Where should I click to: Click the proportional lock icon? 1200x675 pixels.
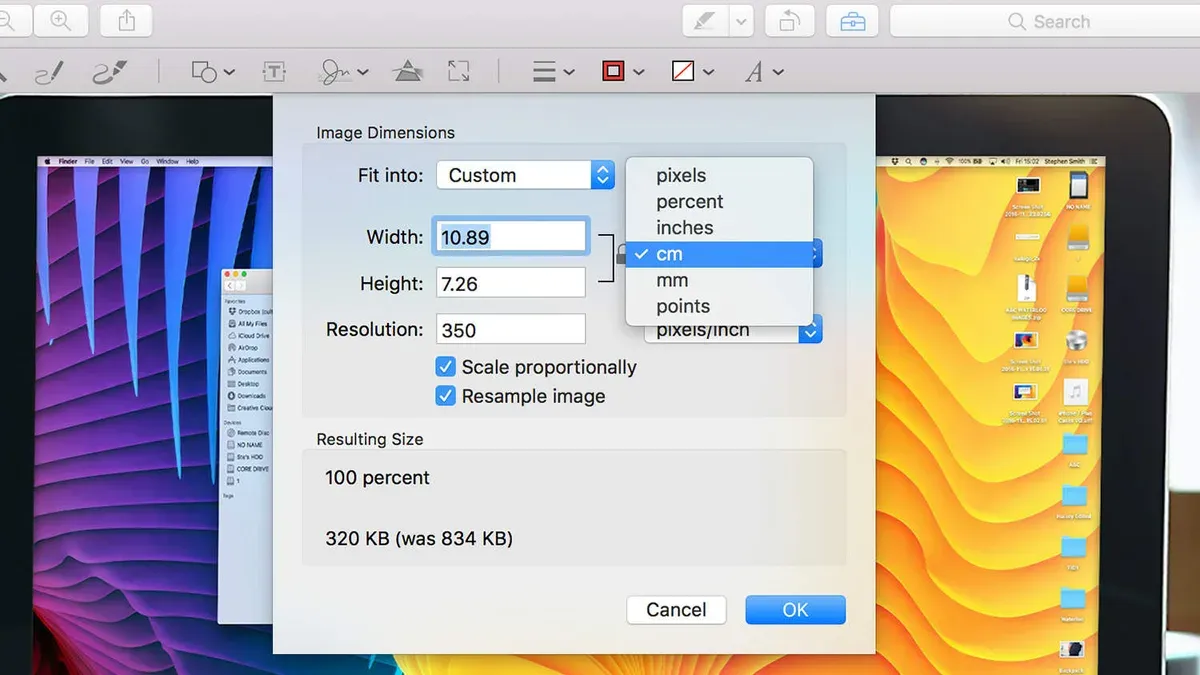[621, 256]
